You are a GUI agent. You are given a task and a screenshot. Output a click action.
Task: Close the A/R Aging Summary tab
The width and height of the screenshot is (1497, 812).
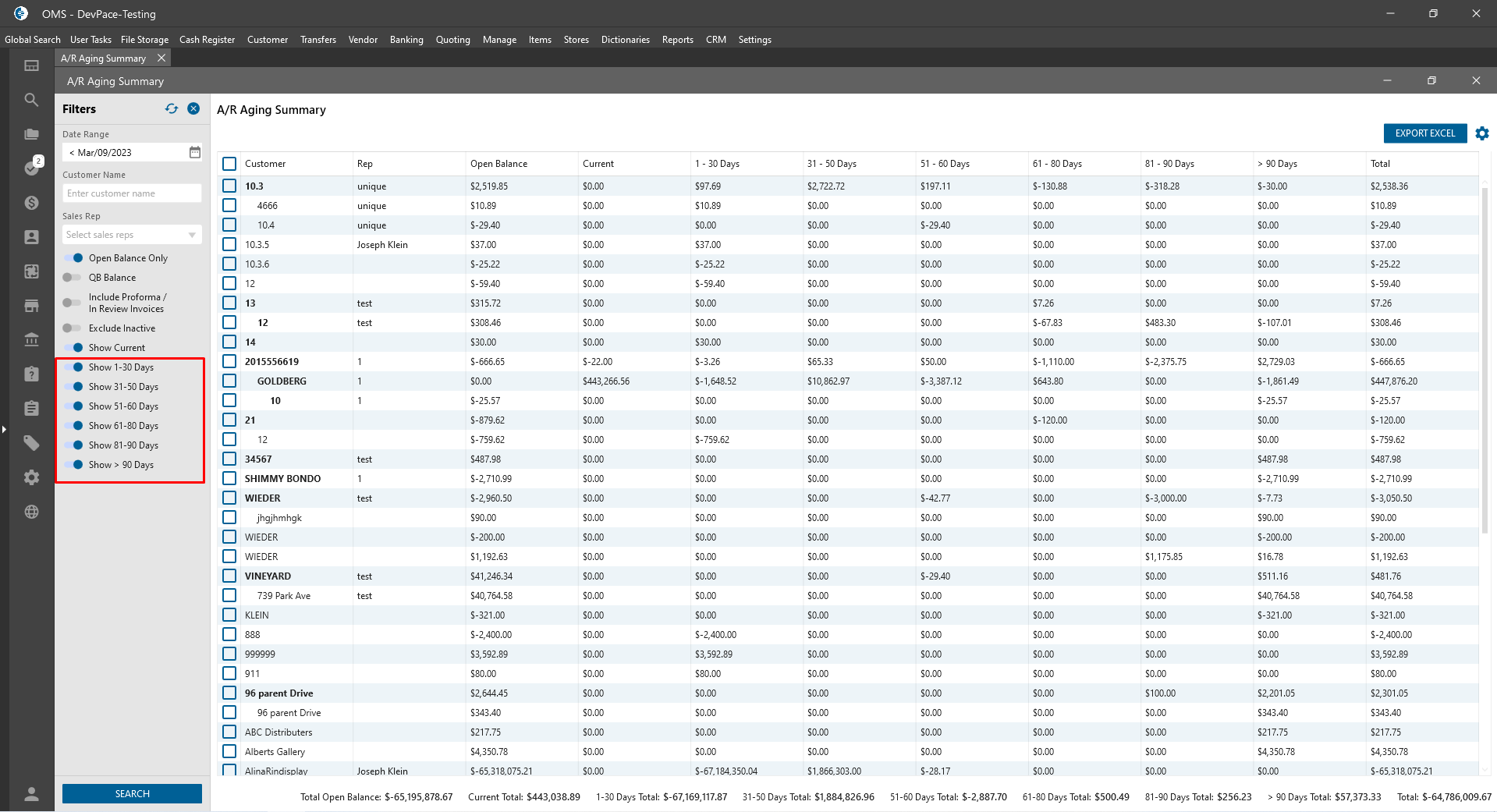click(x=161, y=58)
